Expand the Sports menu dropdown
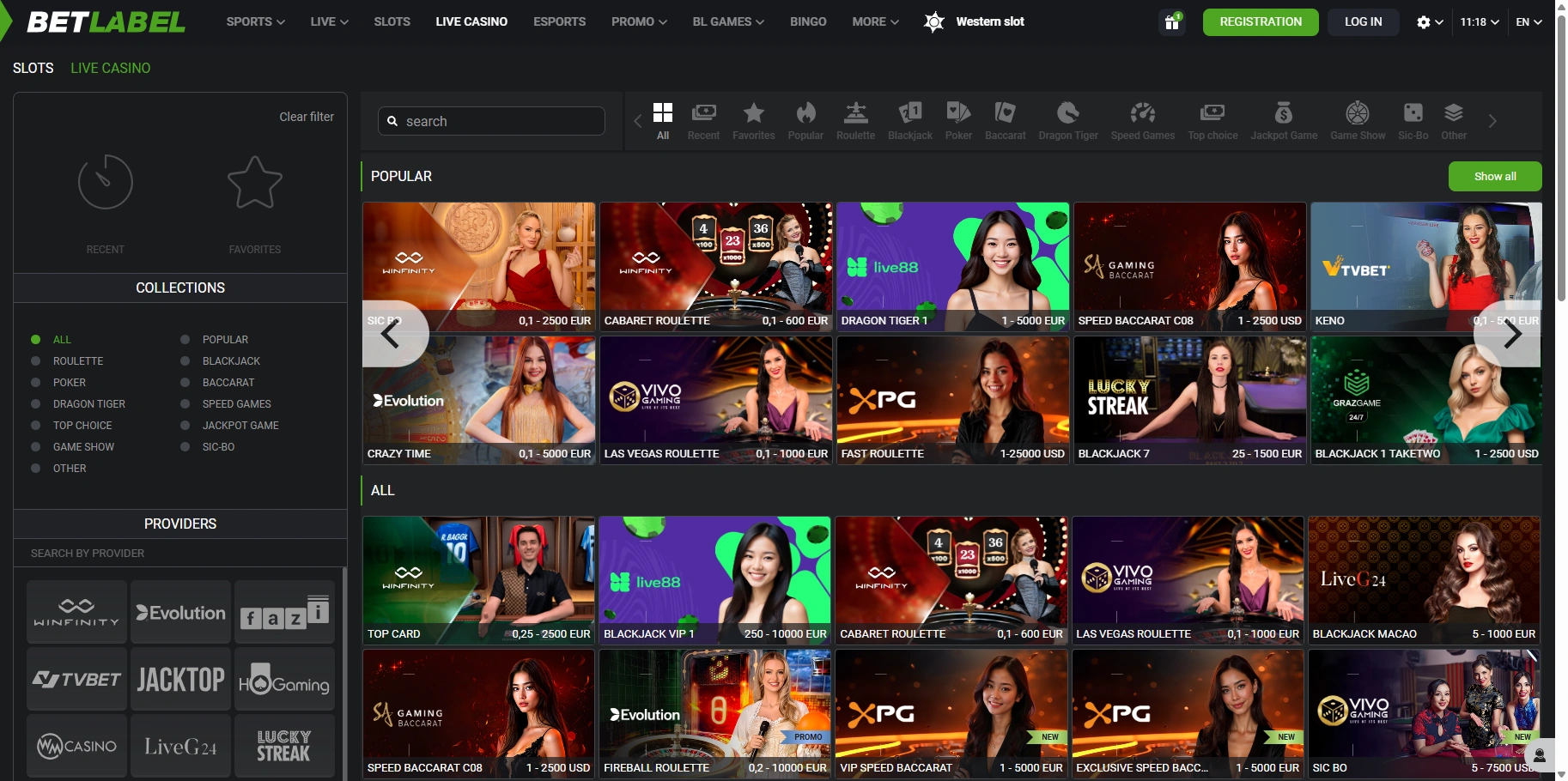 (255, 21)
